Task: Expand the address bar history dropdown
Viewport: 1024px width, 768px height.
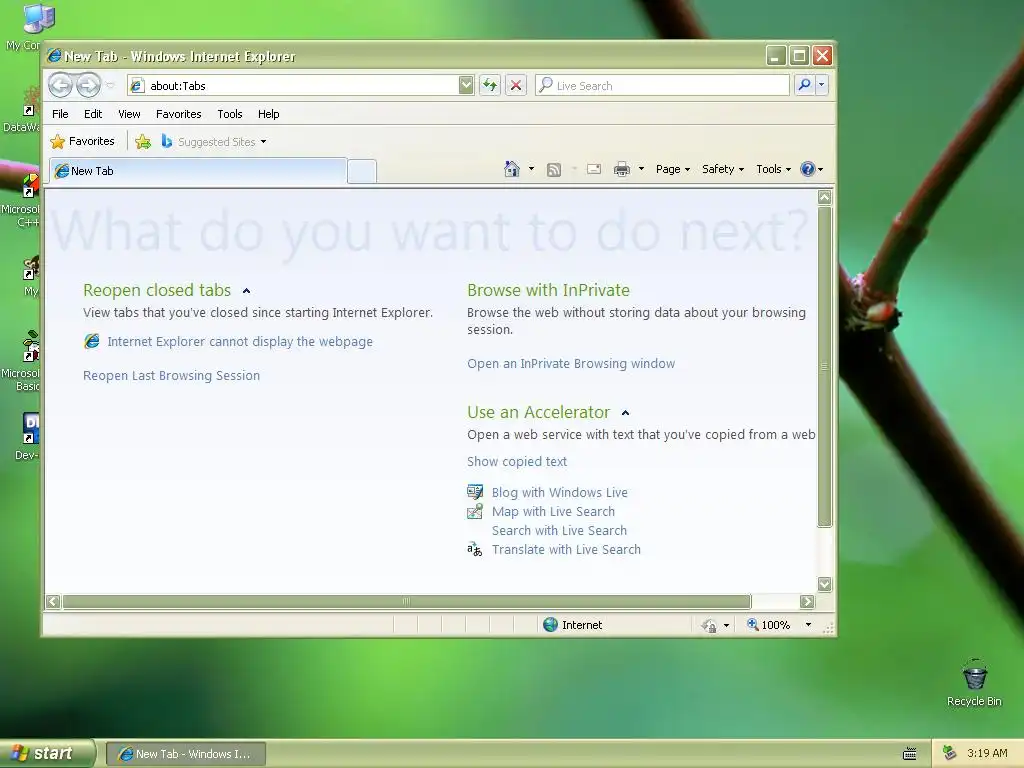Action: tap(466, 86)
